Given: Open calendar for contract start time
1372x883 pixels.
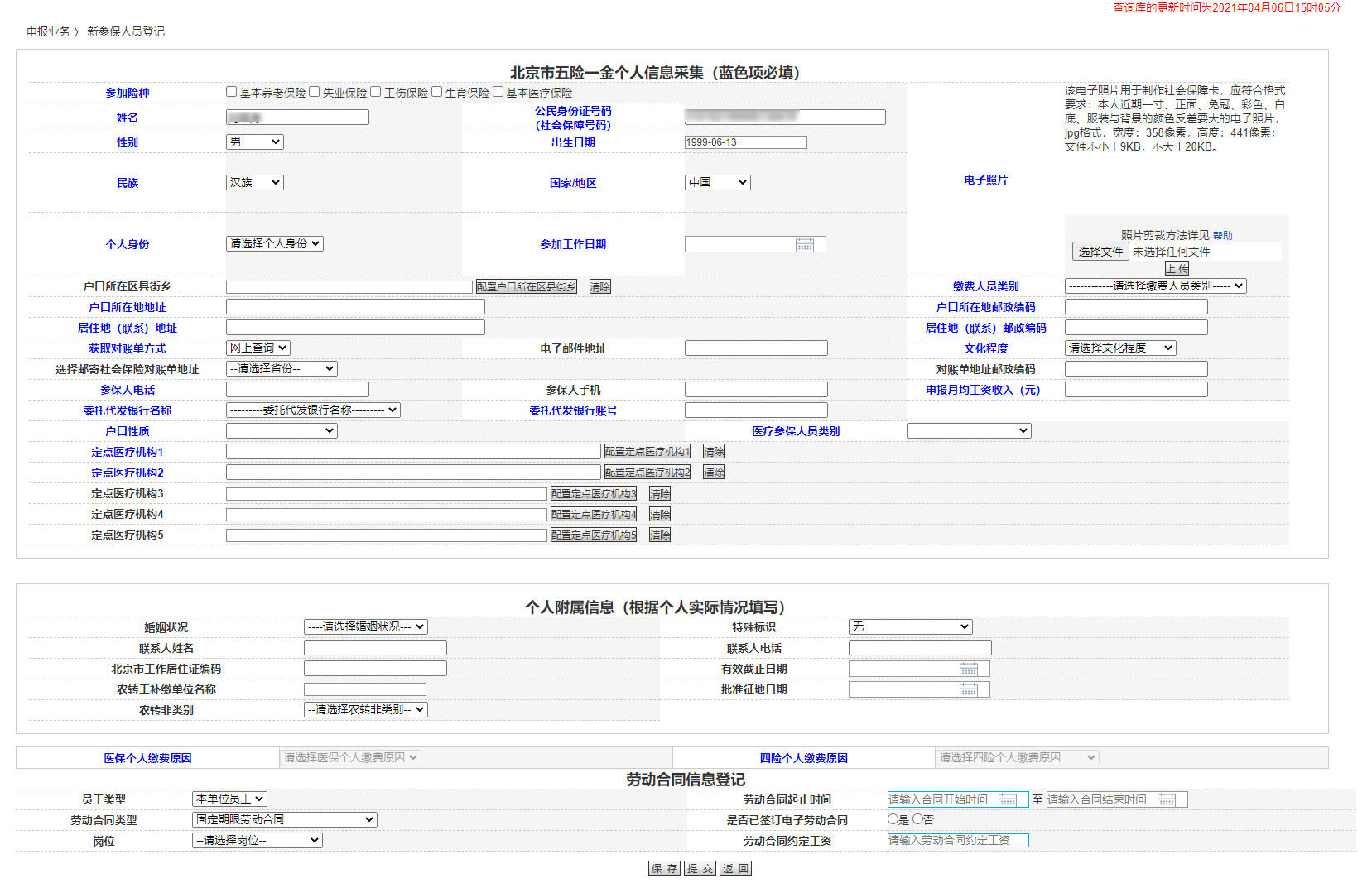Looking at the screenshot, I should click(1007, 800).
